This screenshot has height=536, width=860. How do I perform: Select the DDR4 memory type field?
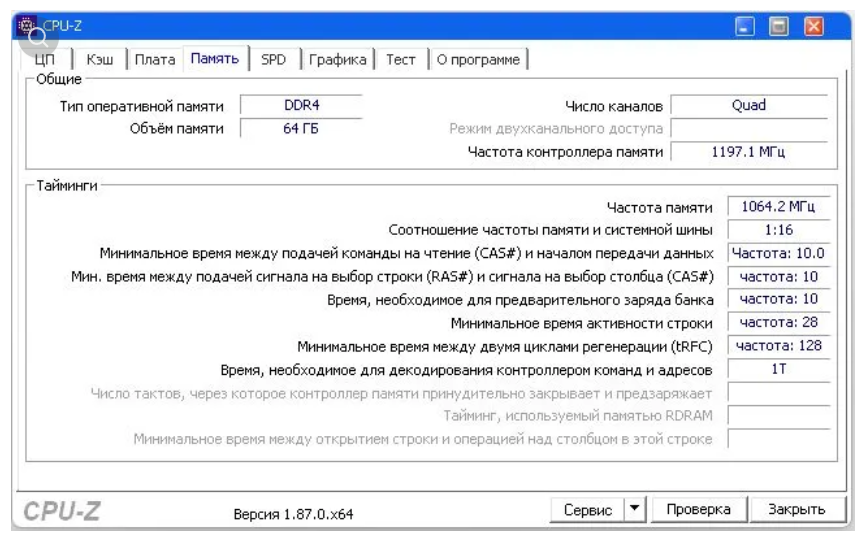coord(301,105)
